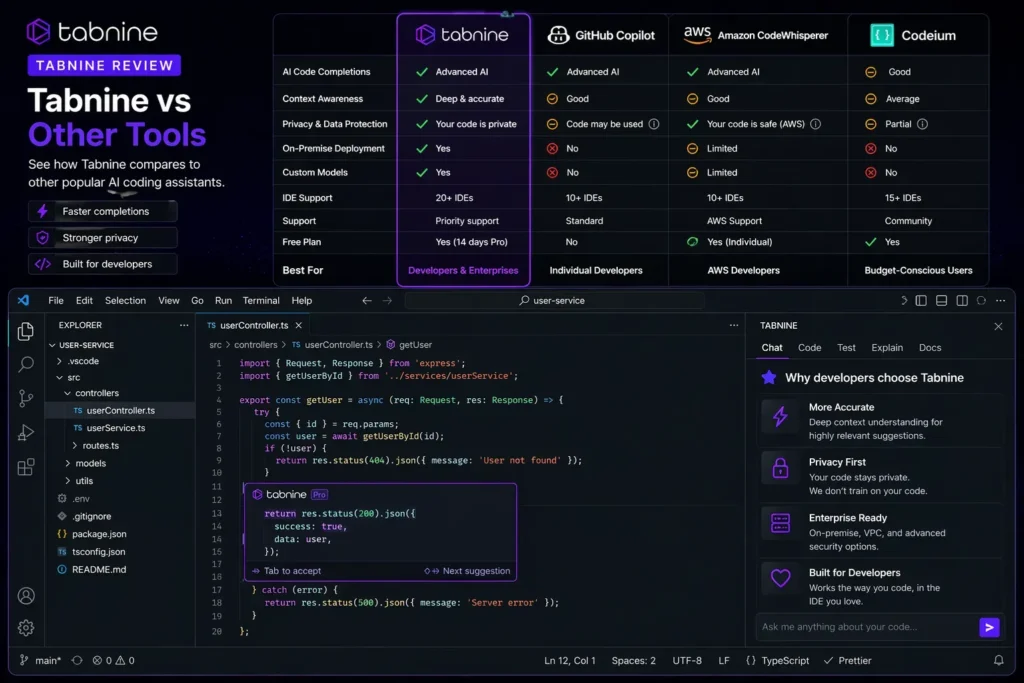1024x683 pixels.
Task: Click Tab to accept in suggestion popup
Action: click(287, 571)
